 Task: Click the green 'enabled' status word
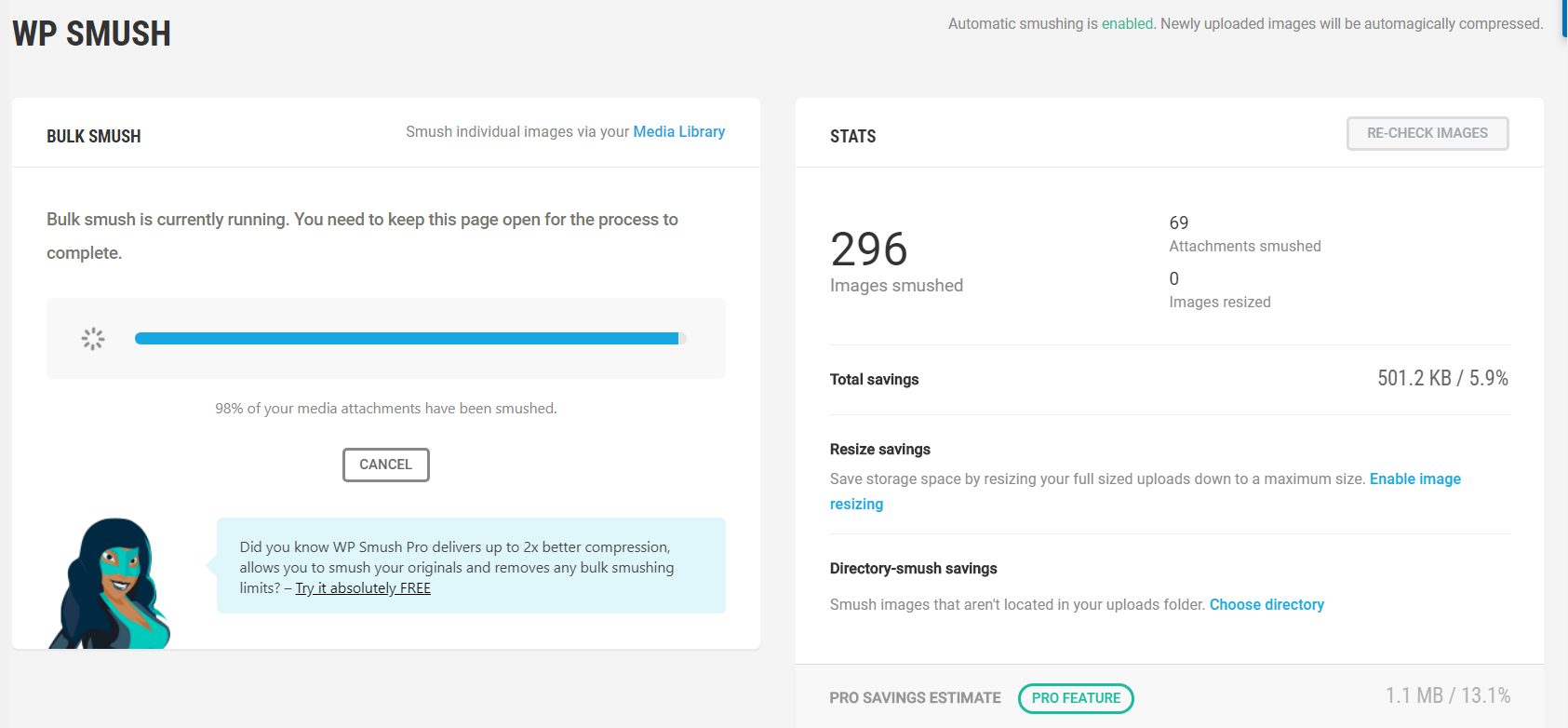click(1127, 24)
